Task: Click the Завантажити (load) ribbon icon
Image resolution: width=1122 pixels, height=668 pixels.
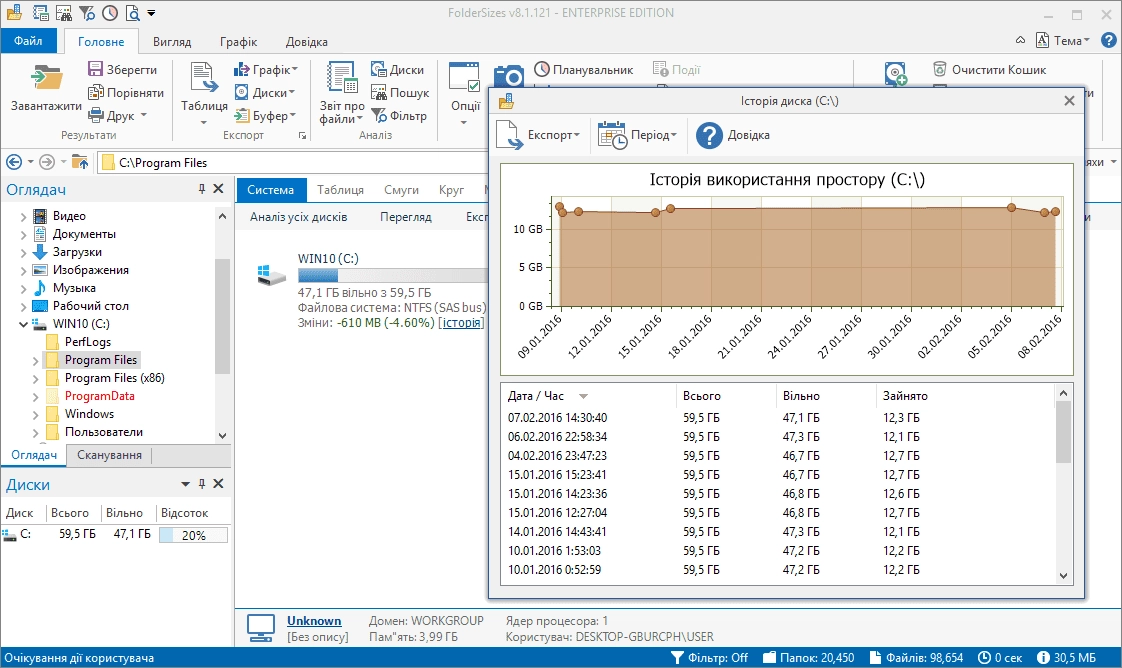Action: (x=47, y=79)
